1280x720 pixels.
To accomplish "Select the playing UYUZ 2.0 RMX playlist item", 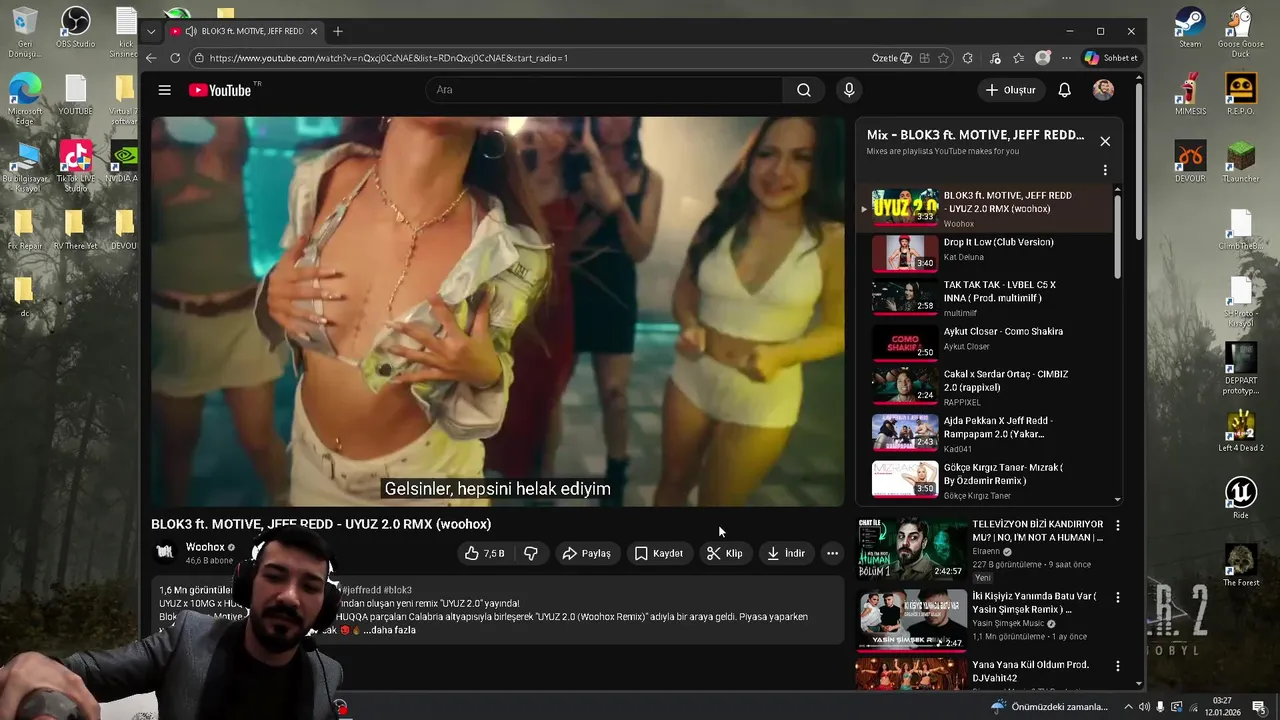I will tap(985, 209).
